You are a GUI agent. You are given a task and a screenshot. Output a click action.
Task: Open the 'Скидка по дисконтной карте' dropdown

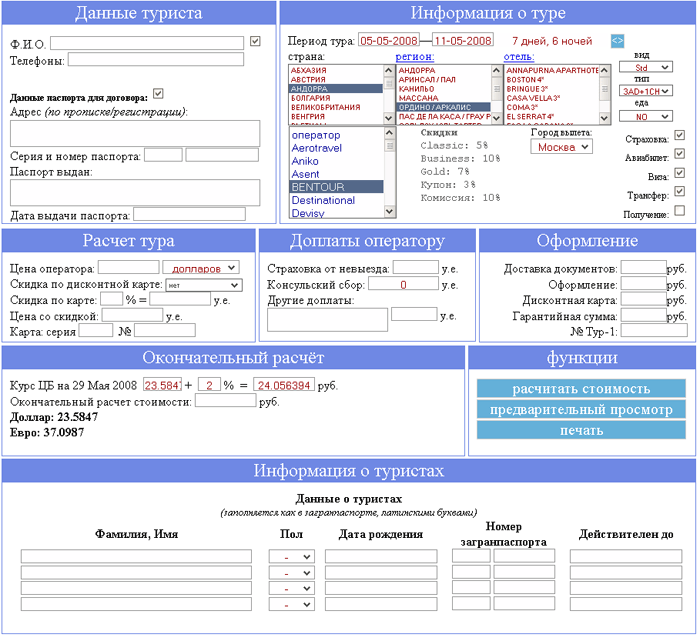pos(204,284)
